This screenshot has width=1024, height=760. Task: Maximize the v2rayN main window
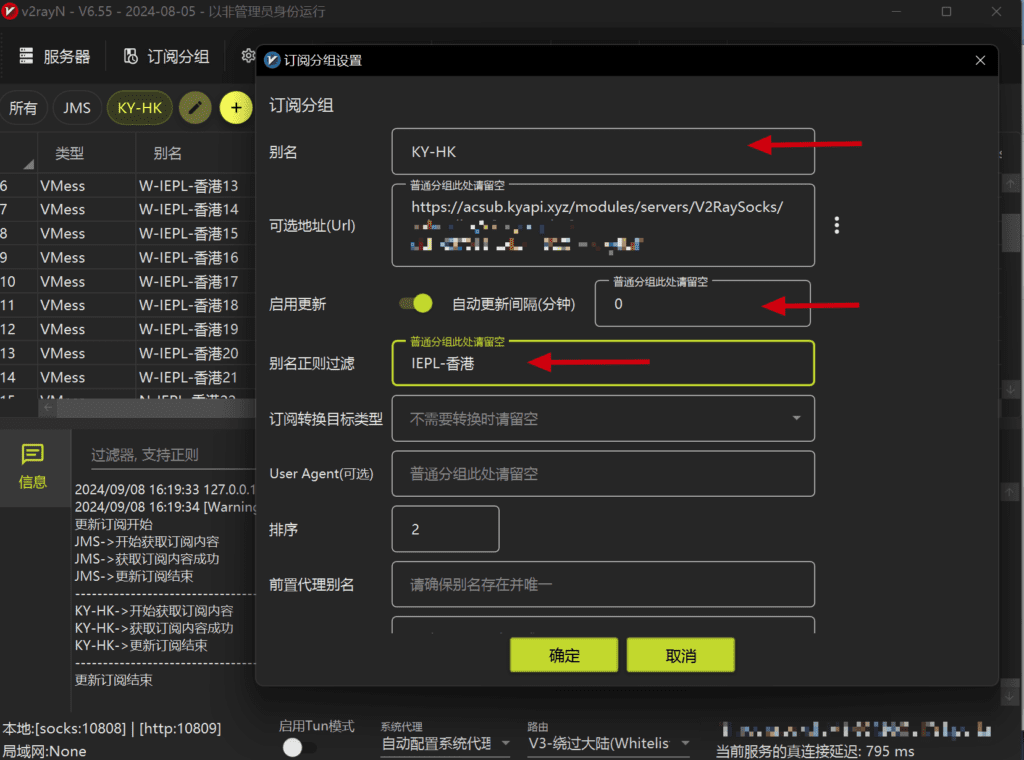point(946,11)
